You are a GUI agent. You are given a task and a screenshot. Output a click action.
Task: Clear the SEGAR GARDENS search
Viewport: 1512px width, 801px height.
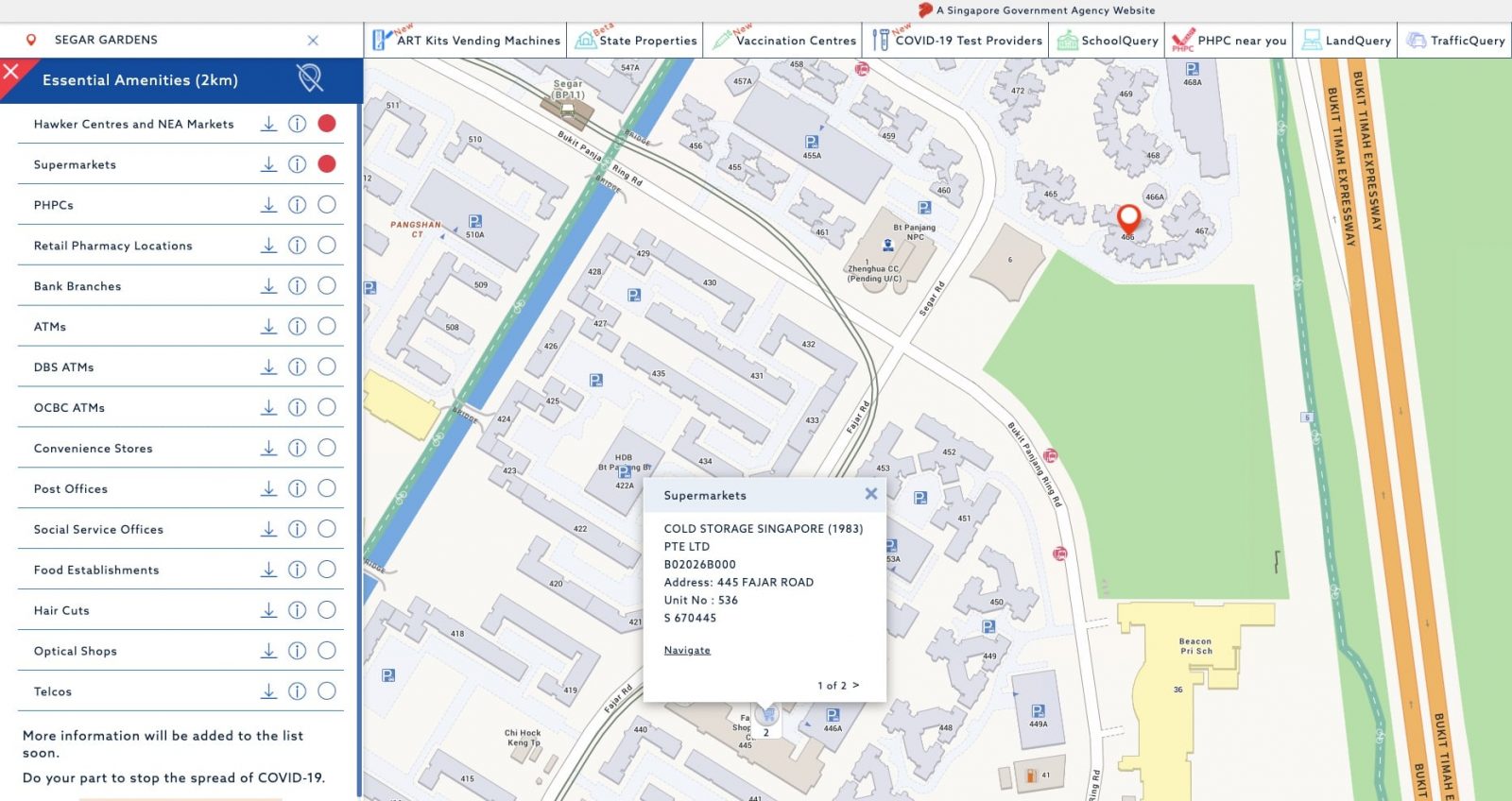(313, 41)
